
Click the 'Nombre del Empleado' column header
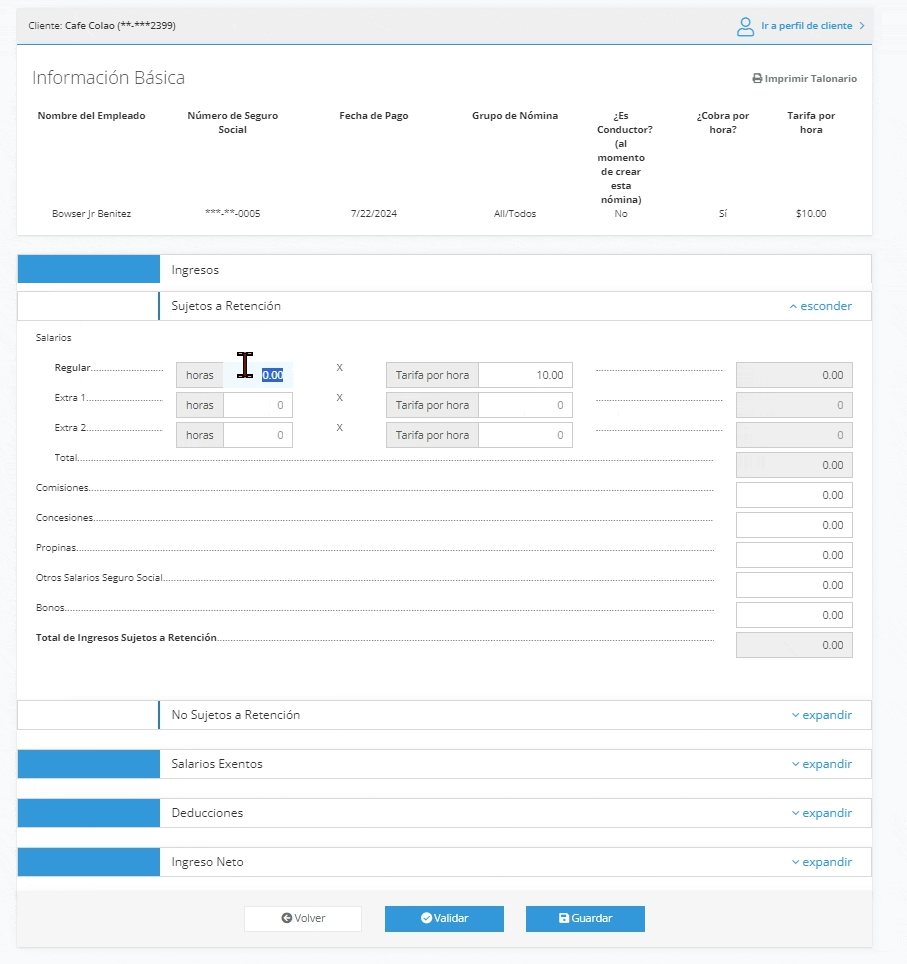point(92,116)
